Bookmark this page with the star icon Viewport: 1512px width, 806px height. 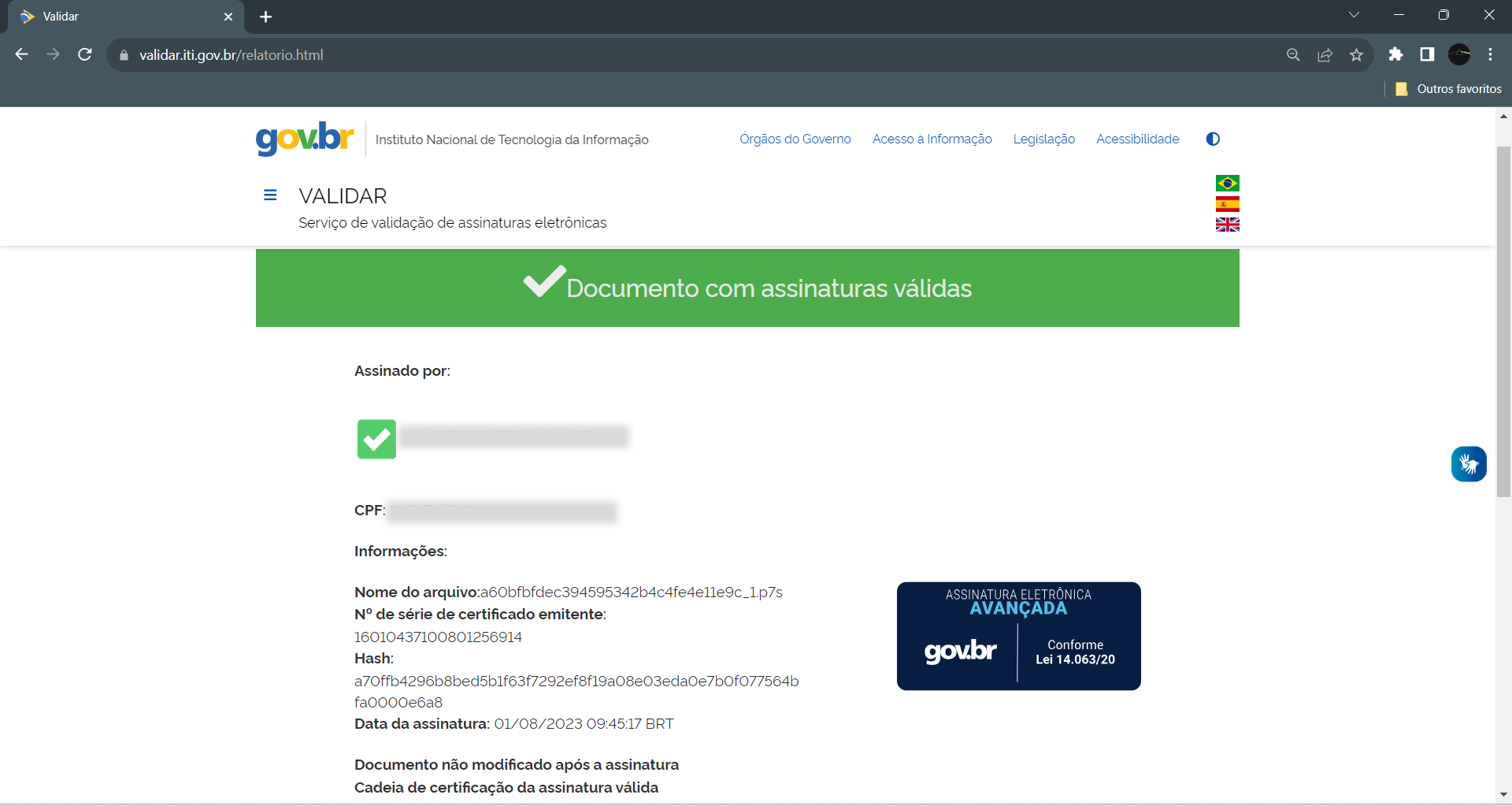click(1356, 54)
